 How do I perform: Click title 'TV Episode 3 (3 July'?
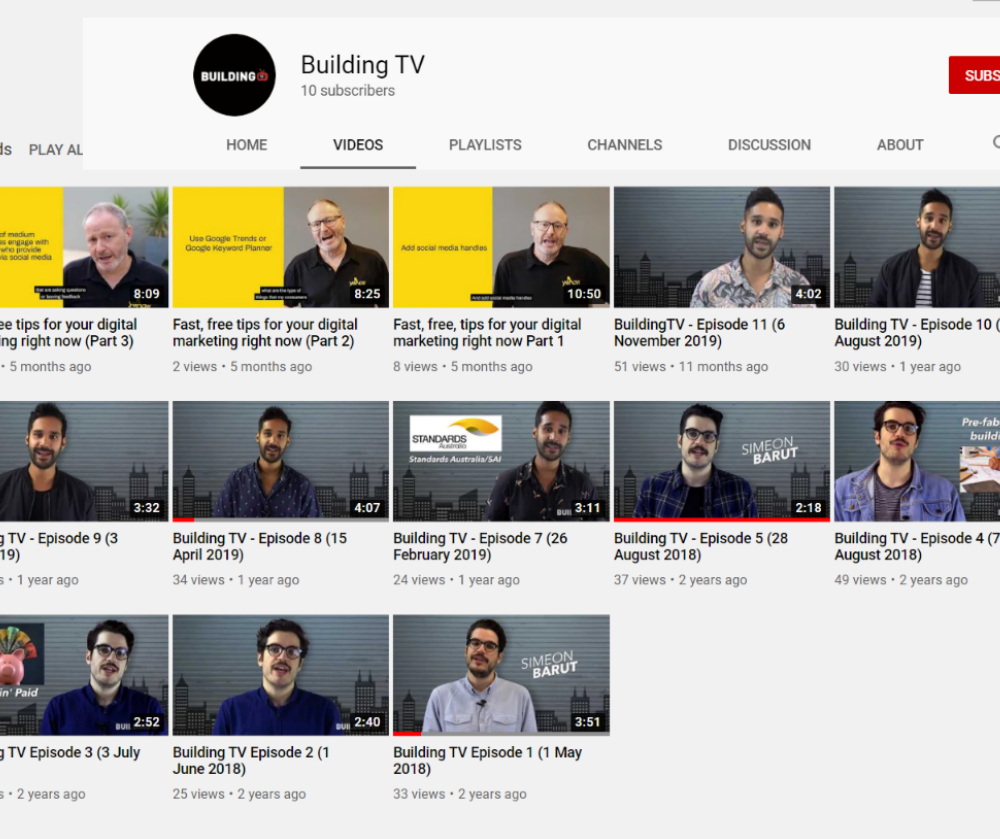(x=70, y=753)
